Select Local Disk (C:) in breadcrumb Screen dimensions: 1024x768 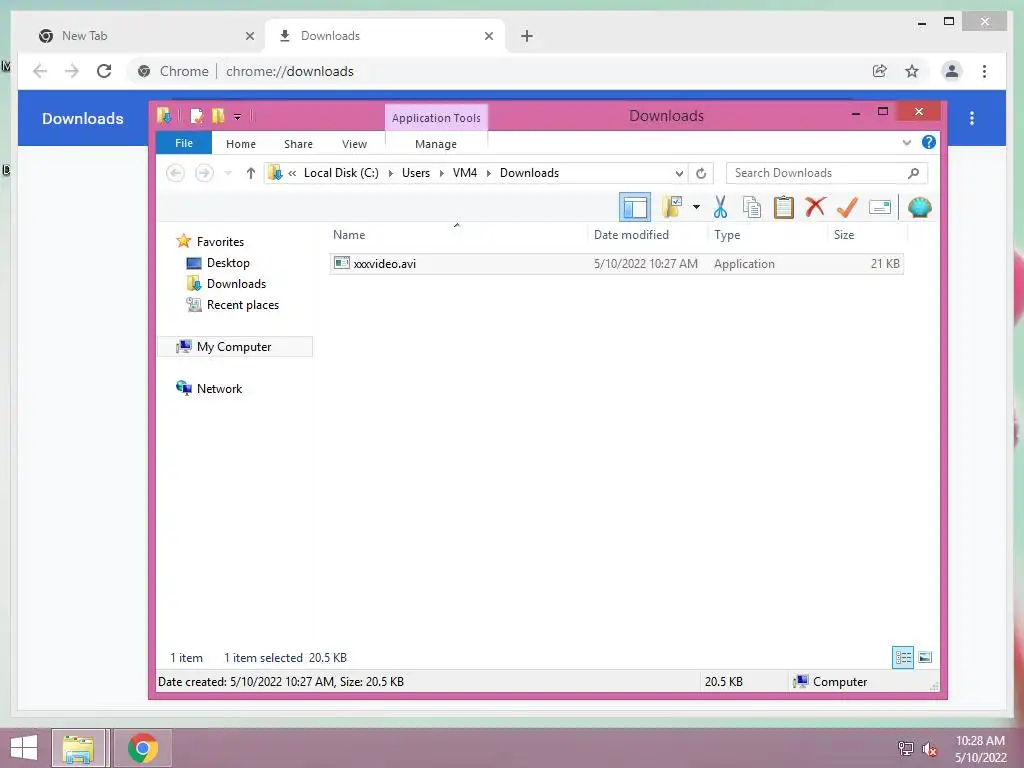[341, 173]
